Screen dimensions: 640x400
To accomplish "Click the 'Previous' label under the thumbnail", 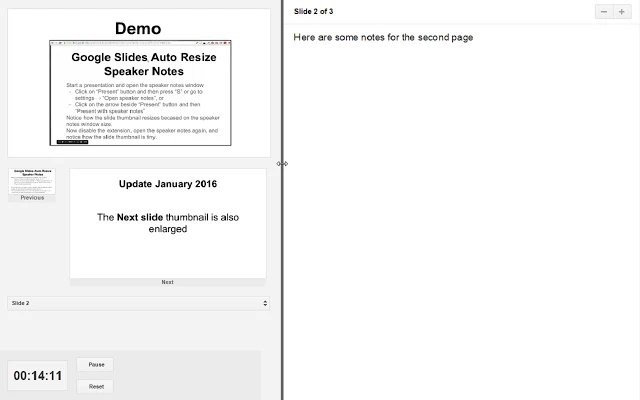I will click(32, 198).
